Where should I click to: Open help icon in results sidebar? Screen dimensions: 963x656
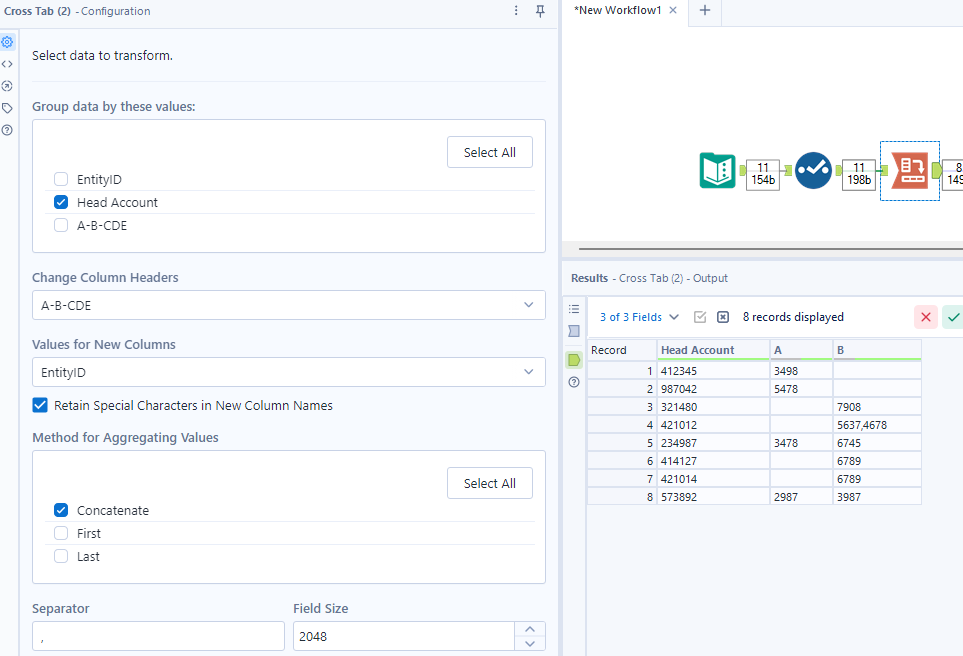574,382
